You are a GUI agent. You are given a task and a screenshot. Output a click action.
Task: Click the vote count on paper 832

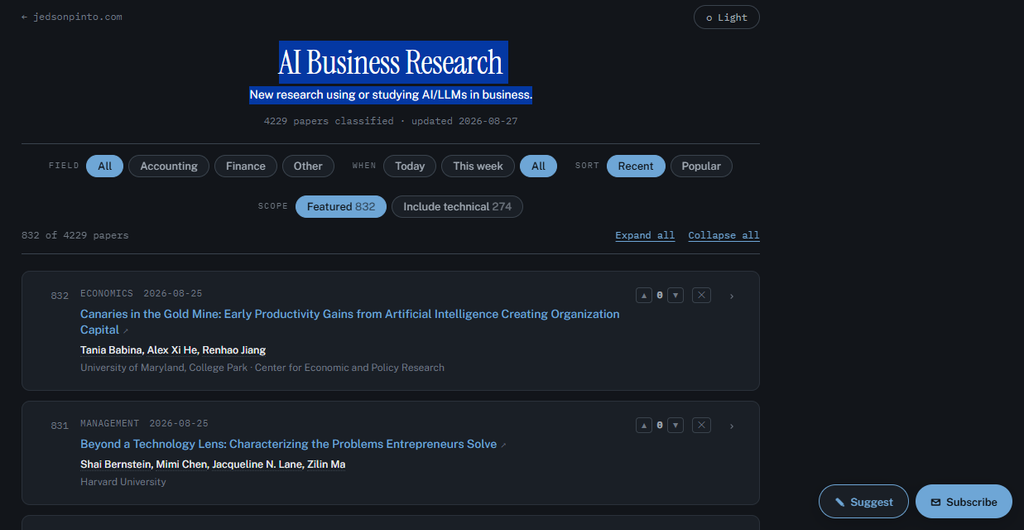click(660, 295)
